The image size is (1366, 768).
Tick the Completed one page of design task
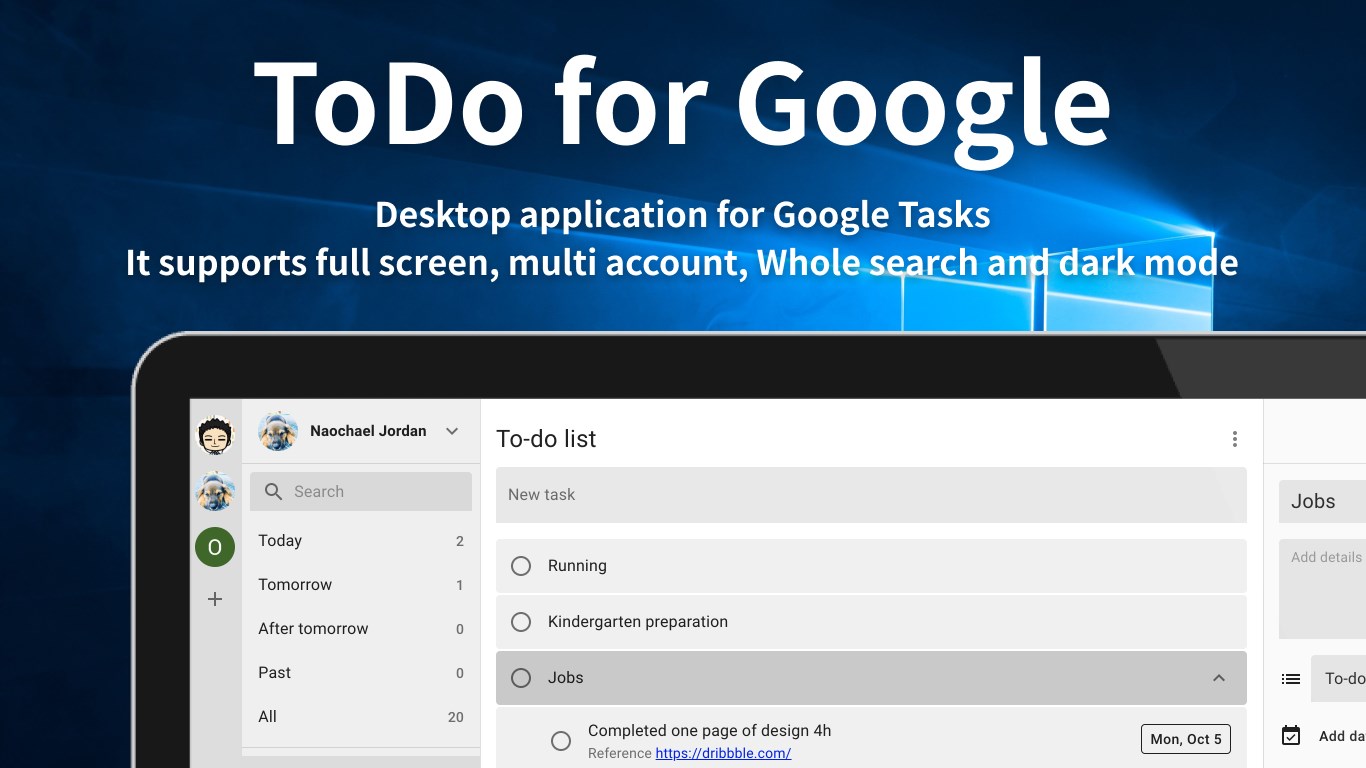pyautogui.click(x=561, y=740)
